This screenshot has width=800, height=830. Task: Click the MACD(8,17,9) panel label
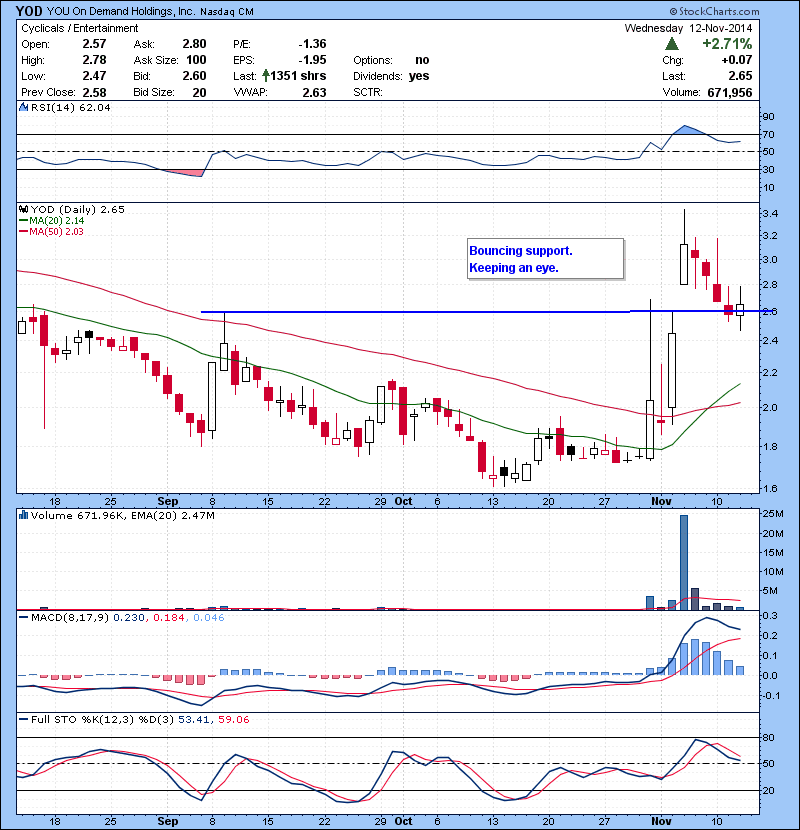[x=70, y=618]
